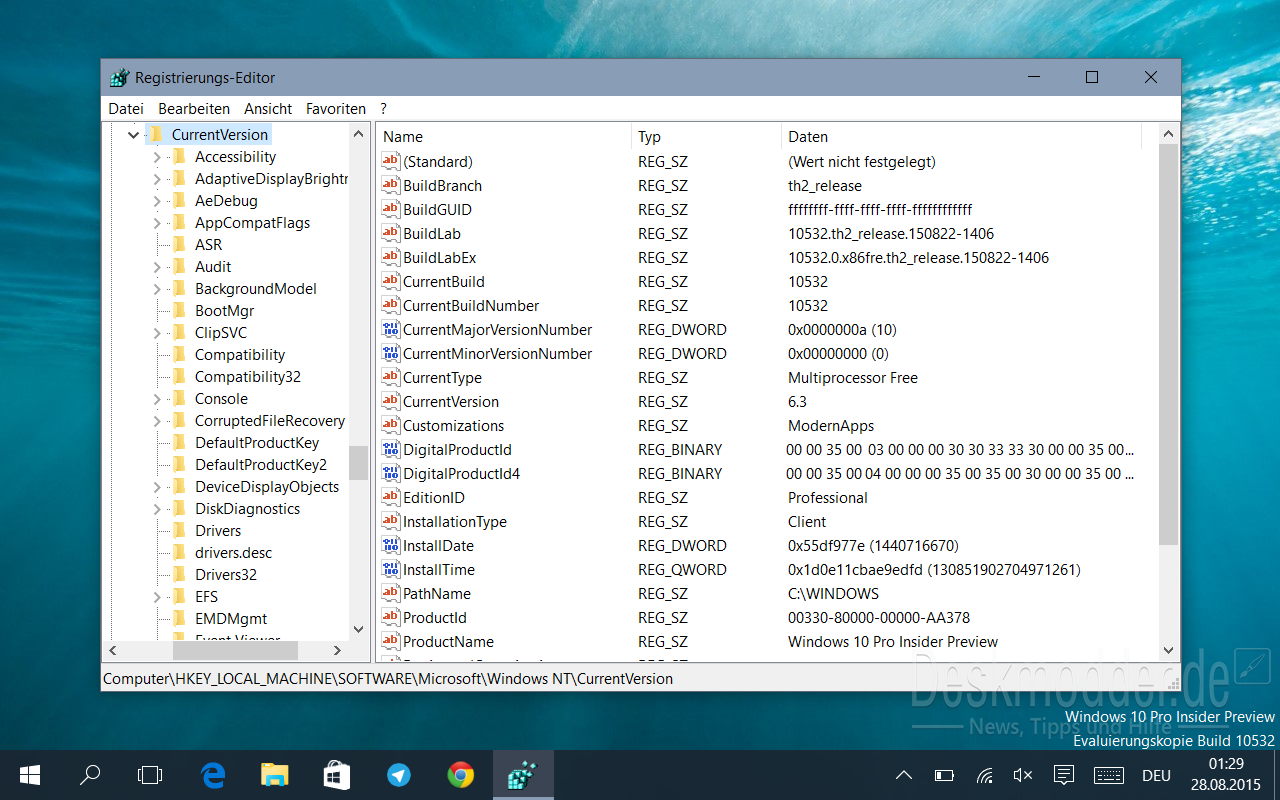Screen dimensions: 1280x800
Task: Click the Accessibility folder icon
Action: (x=179, y=156)
